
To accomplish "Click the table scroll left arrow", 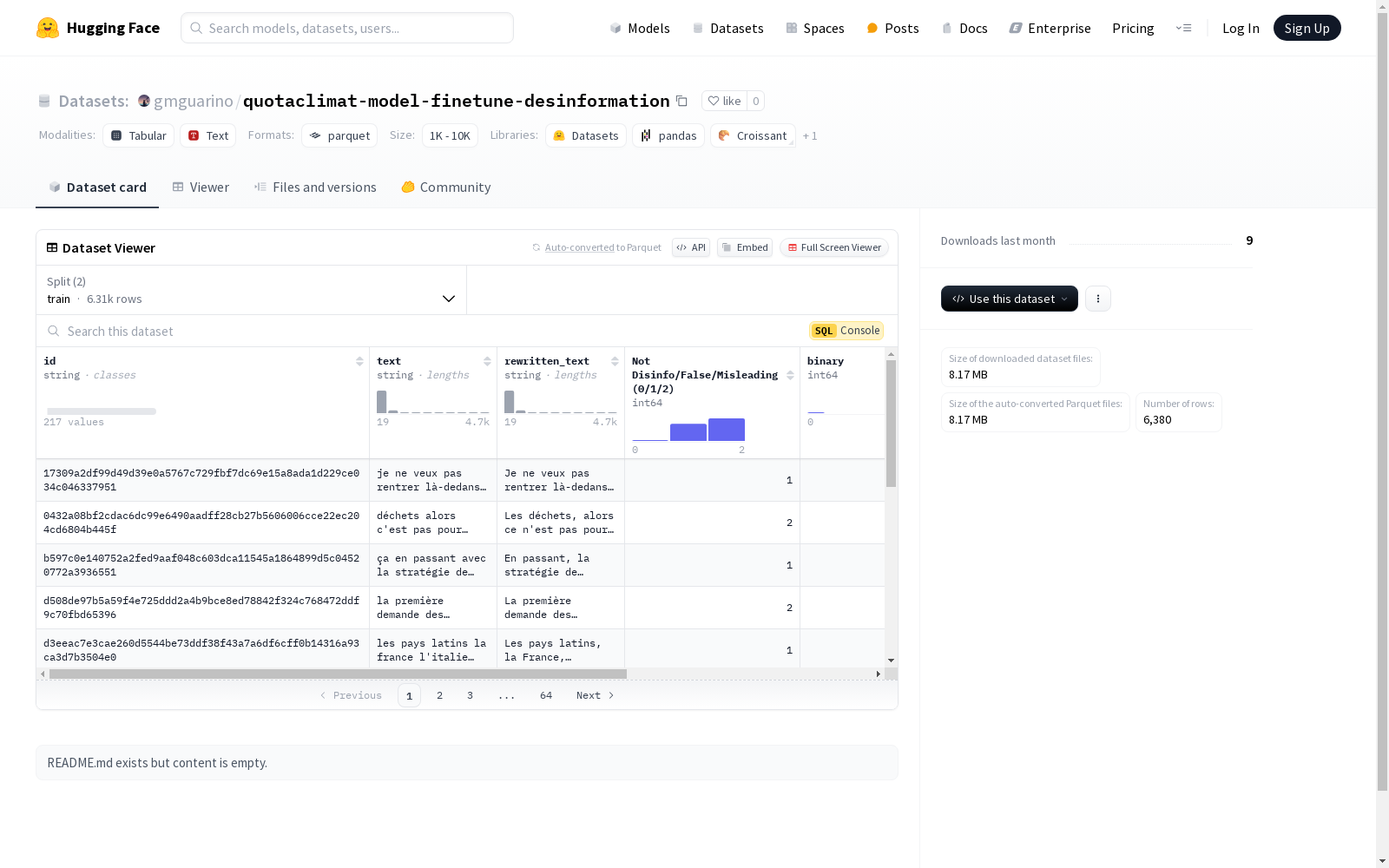I will [43, 674].
